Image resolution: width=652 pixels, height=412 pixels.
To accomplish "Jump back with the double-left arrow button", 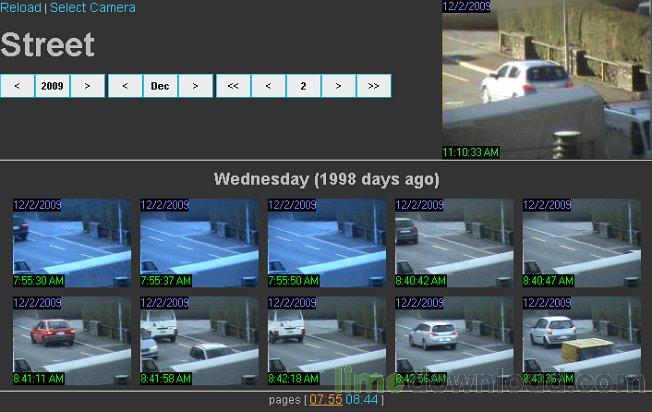I will (233, 86).
